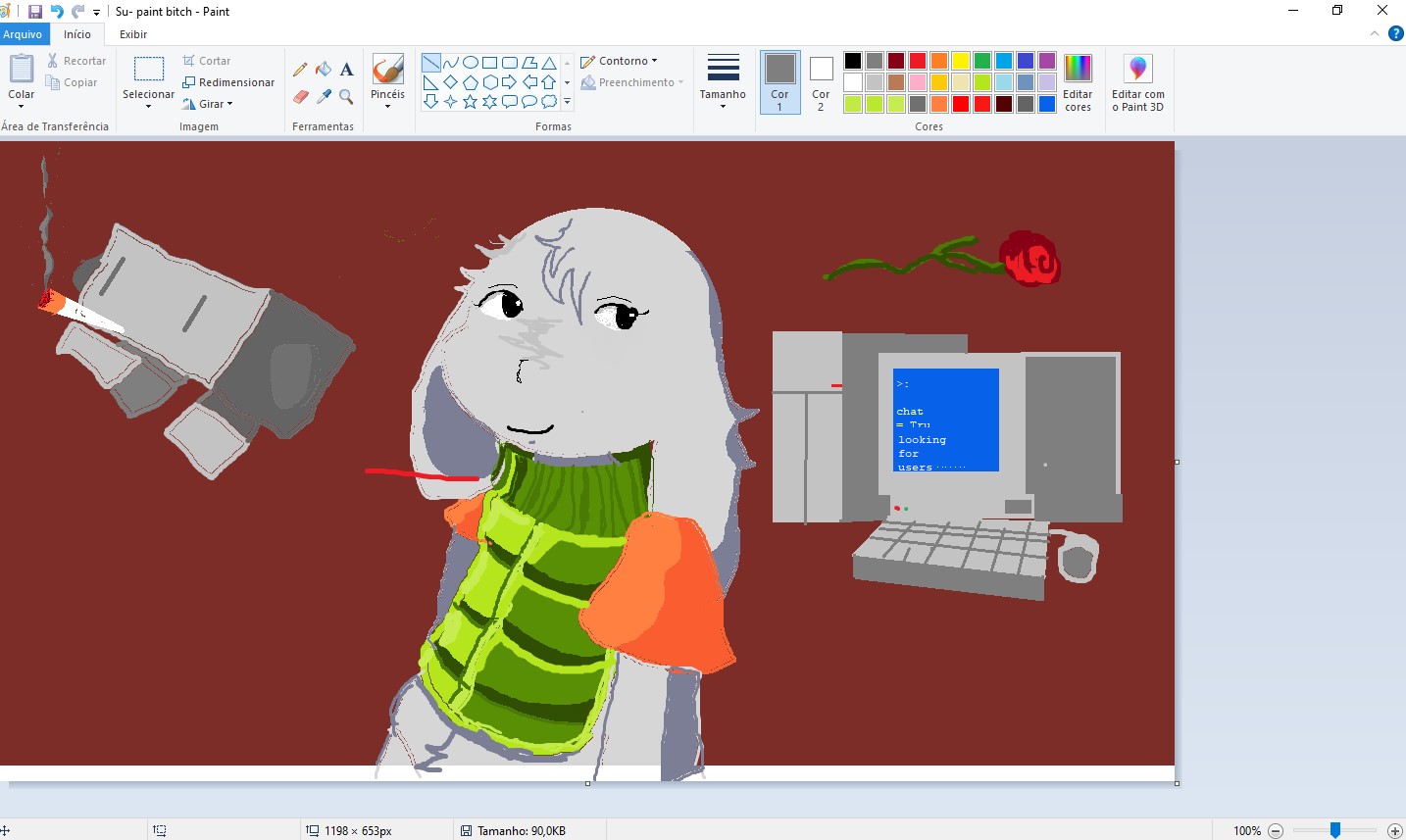Switch to the Exibir tab
Image resolution: width=1406 pixels, height=840 pixels.
point(132,33)
